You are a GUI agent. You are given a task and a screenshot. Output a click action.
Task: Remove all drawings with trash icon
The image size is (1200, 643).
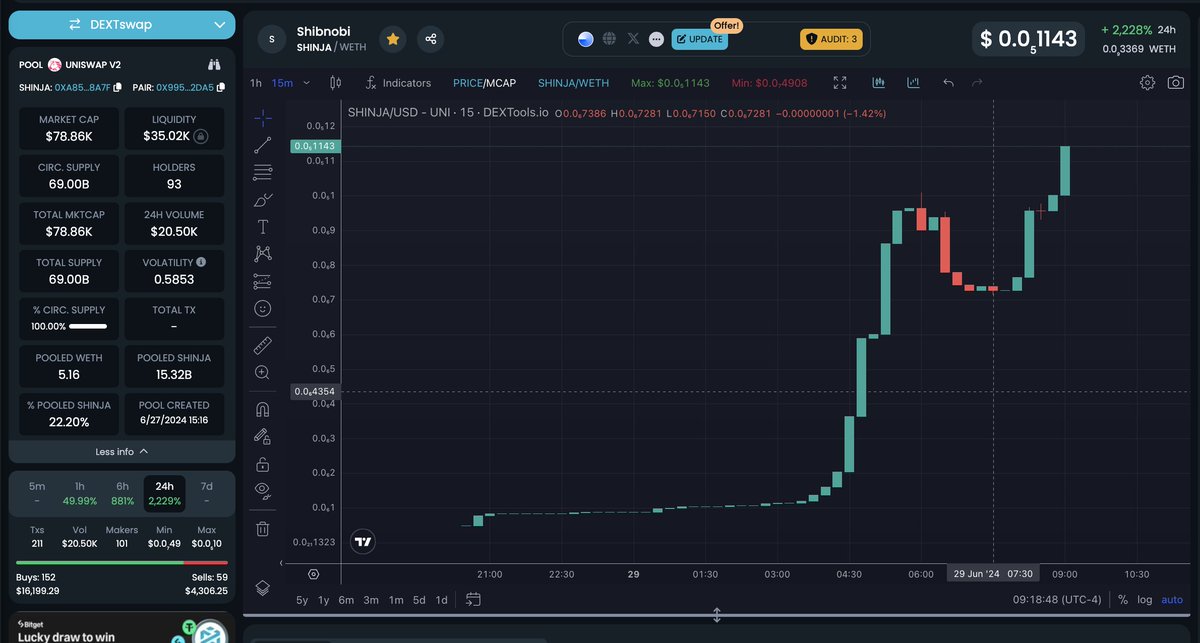tap(262, 529)
